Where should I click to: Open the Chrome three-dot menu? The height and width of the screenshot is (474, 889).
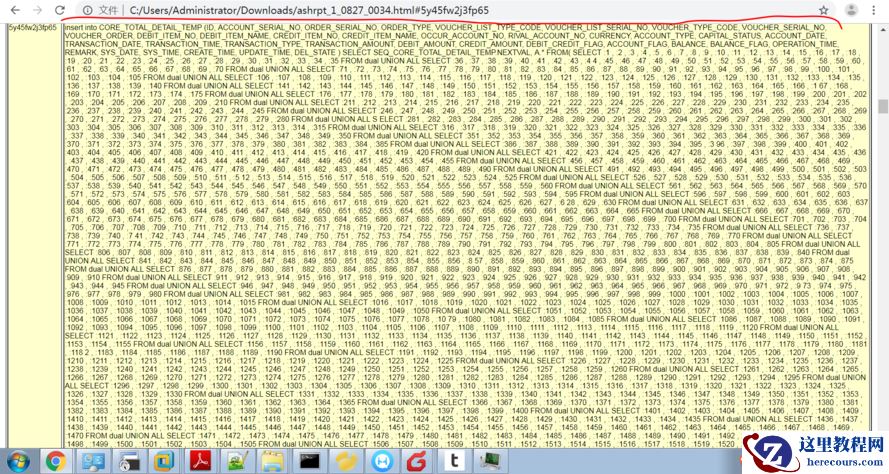point(874,9)
